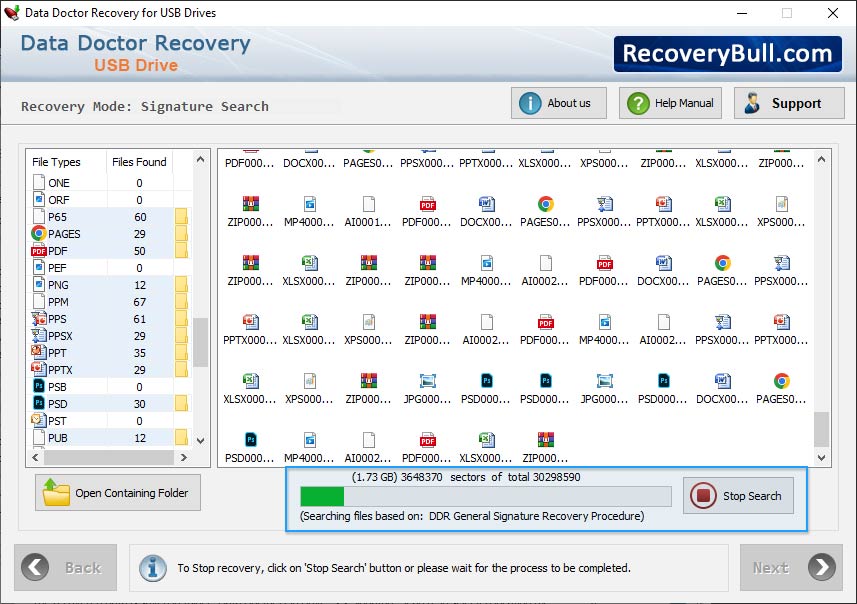Click the count 60 in the P65 row
The width and height of the screenshot is (857, 604).
(x=140, y=217)
